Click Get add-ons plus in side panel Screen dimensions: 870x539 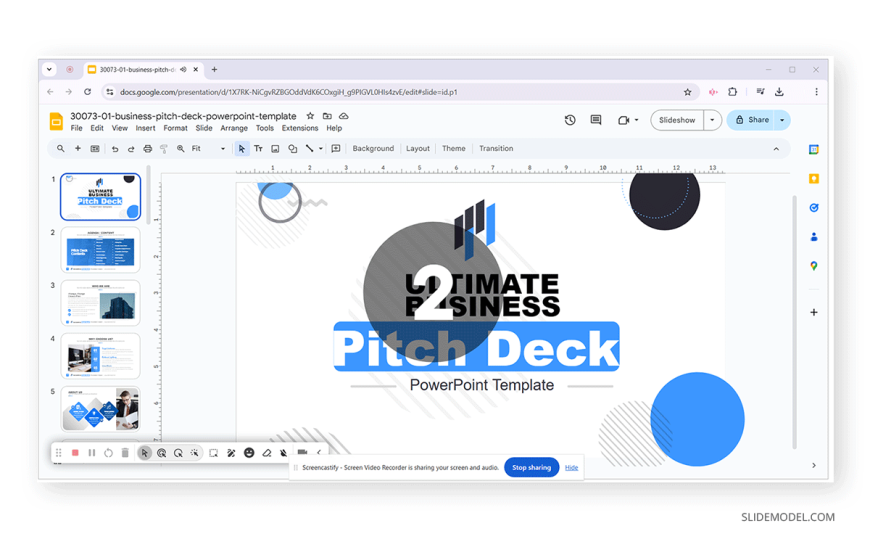coord(813,313)
